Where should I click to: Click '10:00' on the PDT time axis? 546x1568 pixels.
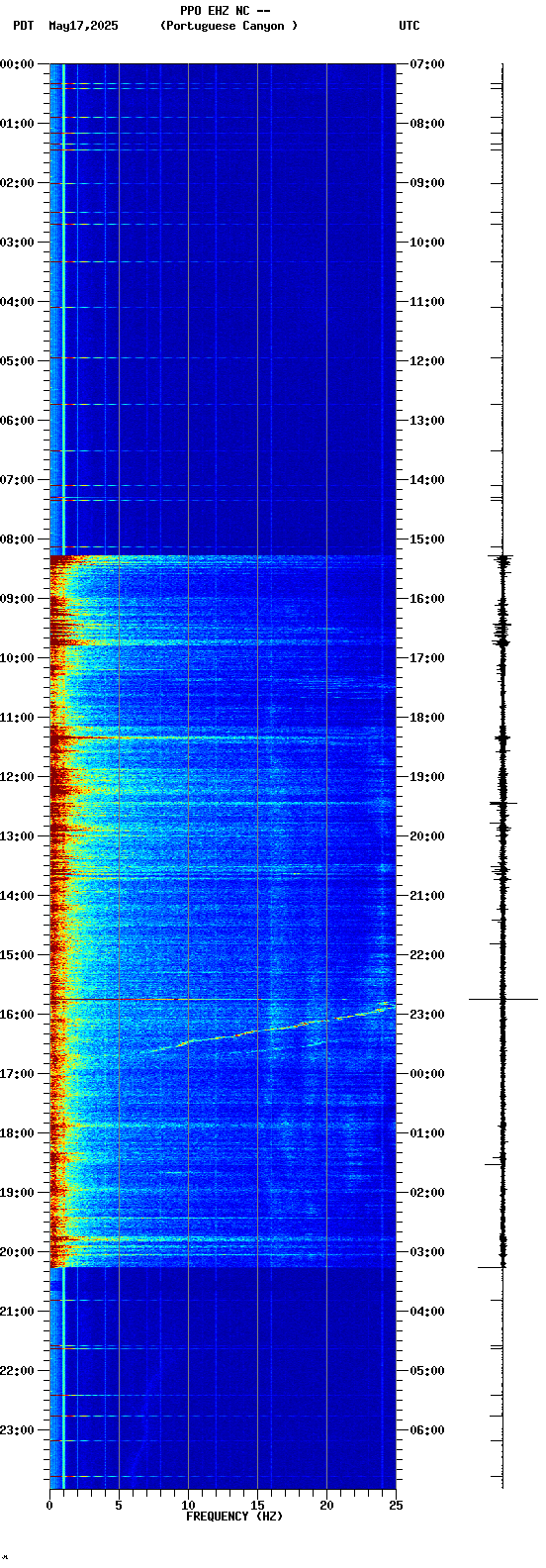point(18,658)
